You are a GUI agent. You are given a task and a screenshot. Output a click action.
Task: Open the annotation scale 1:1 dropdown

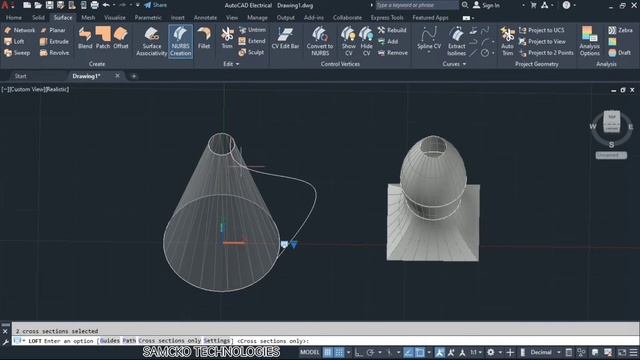[475, 352]
